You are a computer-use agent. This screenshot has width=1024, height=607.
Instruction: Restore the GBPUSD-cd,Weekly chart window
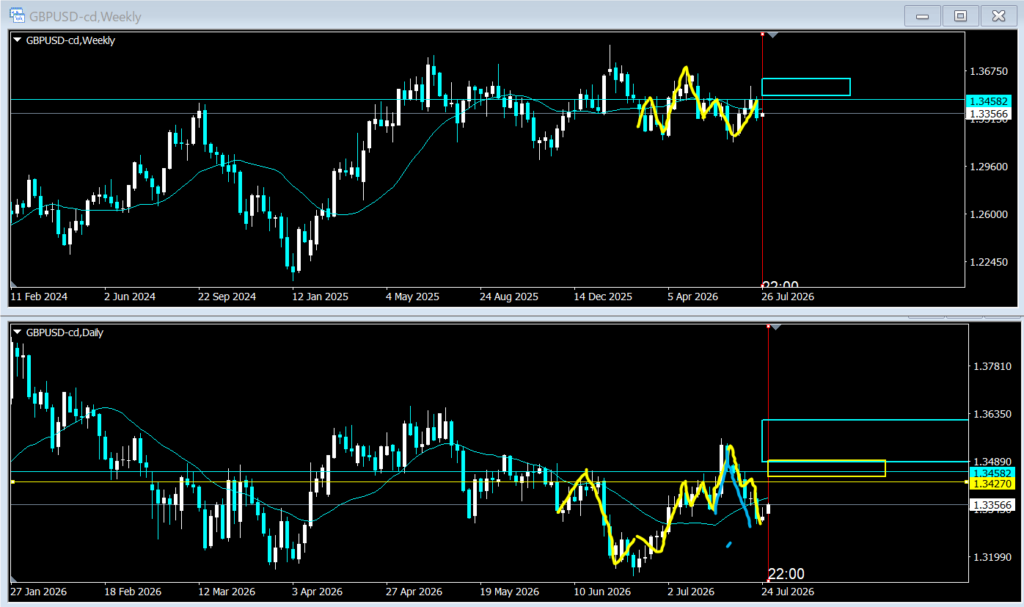point(960,16)
